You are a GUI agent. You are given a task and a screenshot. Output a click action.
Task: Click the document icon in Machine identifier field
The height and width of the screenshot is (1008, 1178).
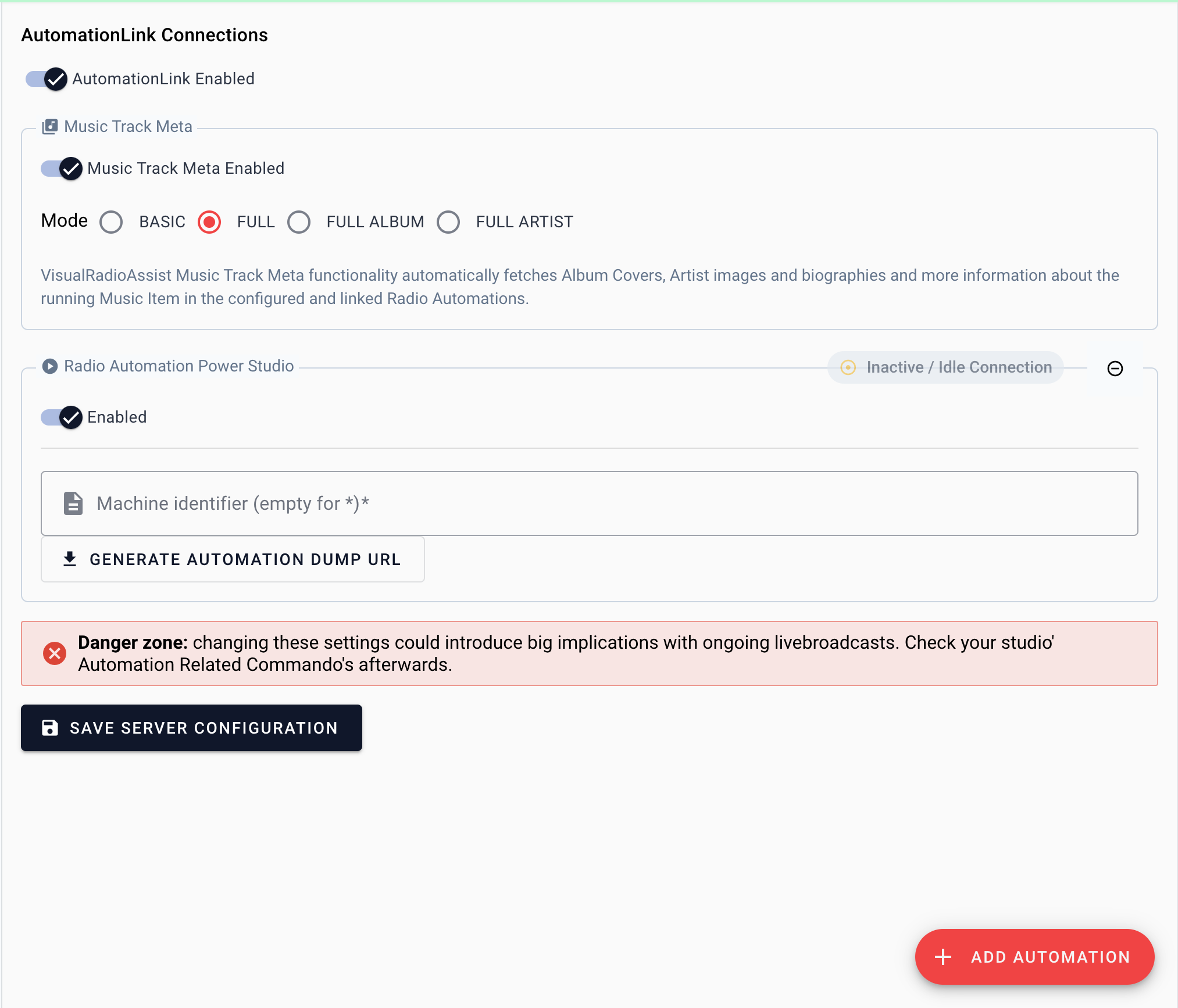73,503
